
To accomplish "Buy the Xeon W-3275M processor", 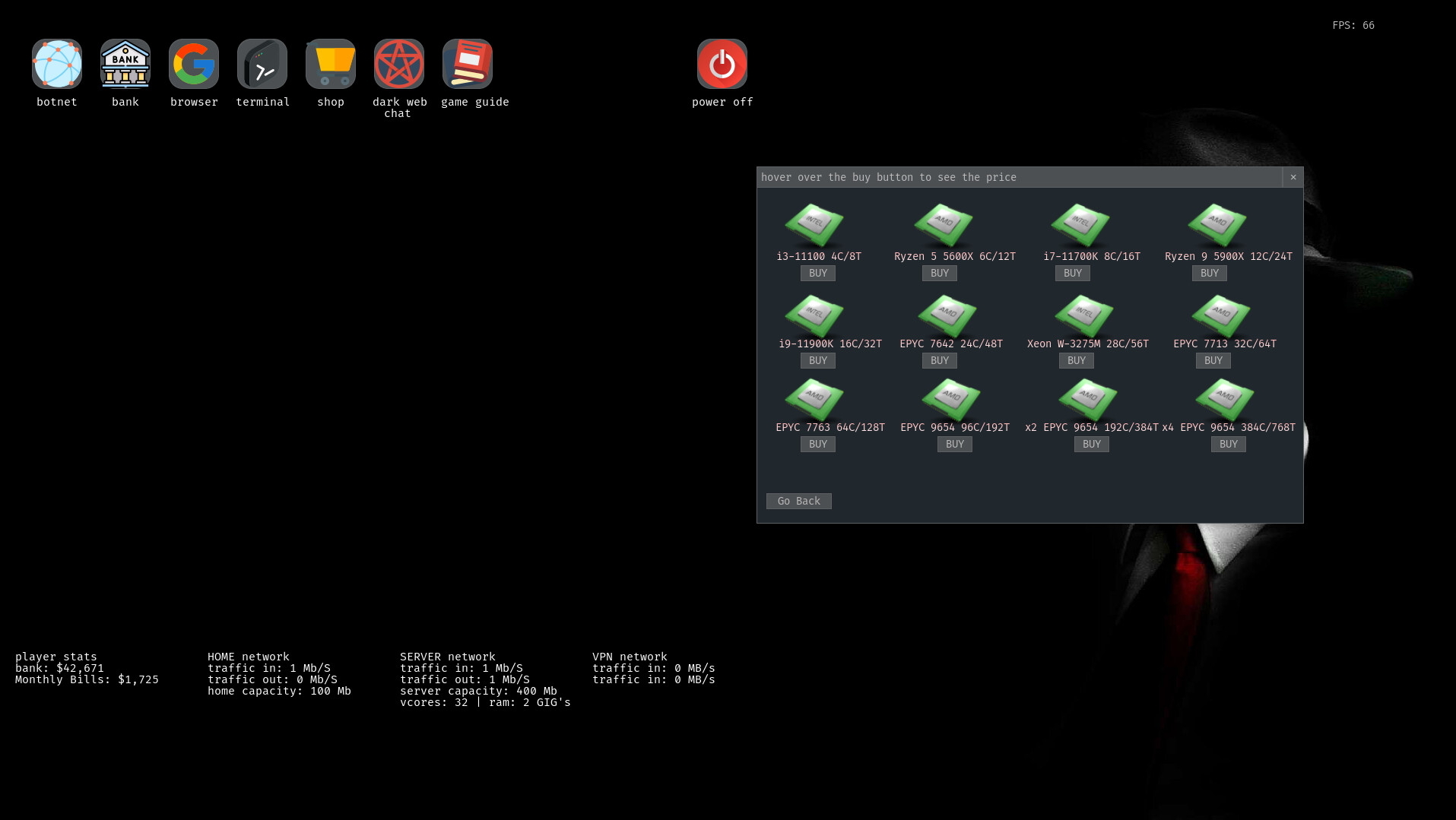I will click(1076, 360).
